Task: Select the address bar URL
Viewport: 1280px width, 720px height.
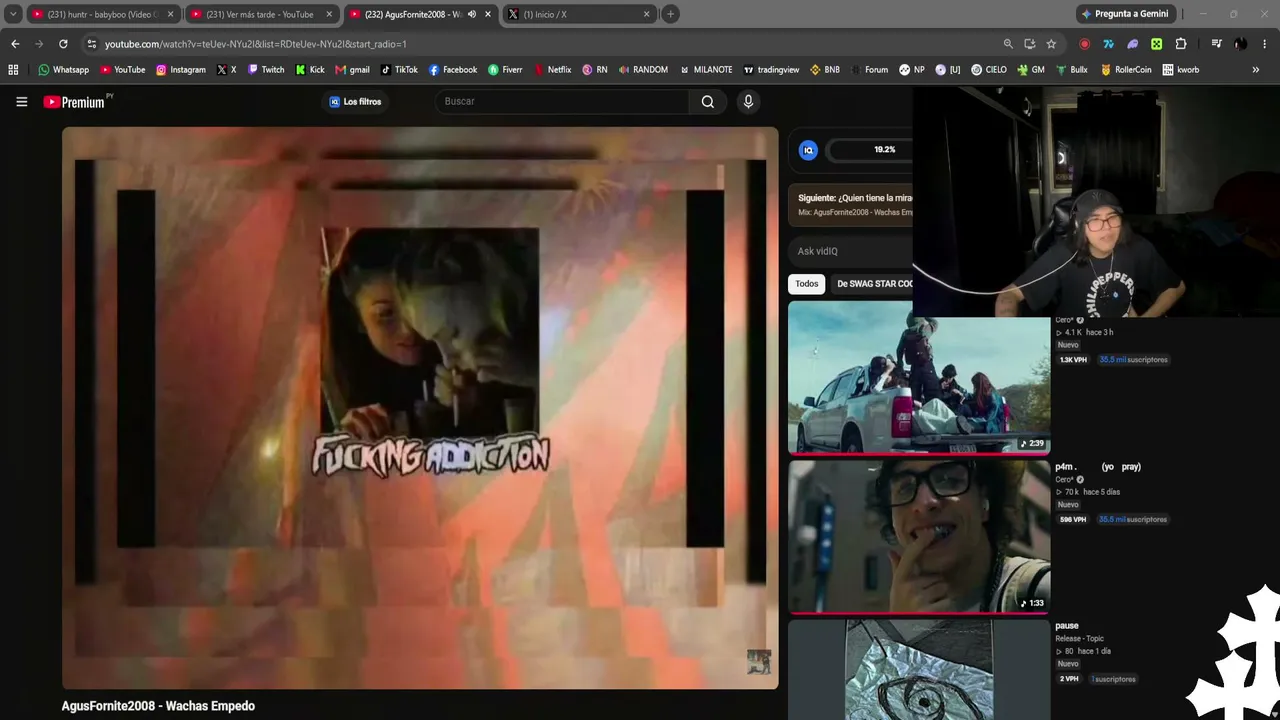Action: coord(256,44)
